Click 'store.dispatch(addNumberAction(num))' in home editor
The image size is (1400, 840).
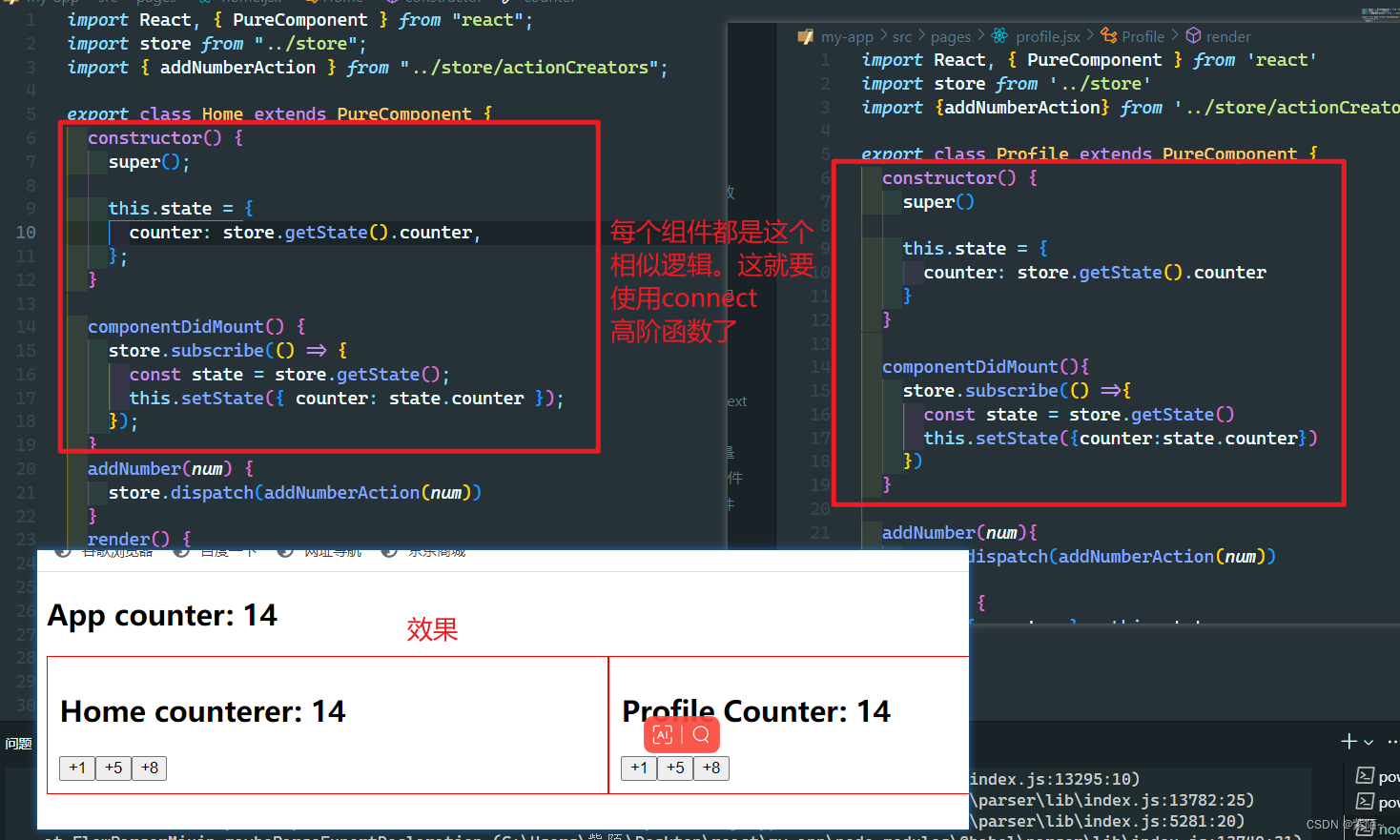pyautogui.click(x=295, y=492)
